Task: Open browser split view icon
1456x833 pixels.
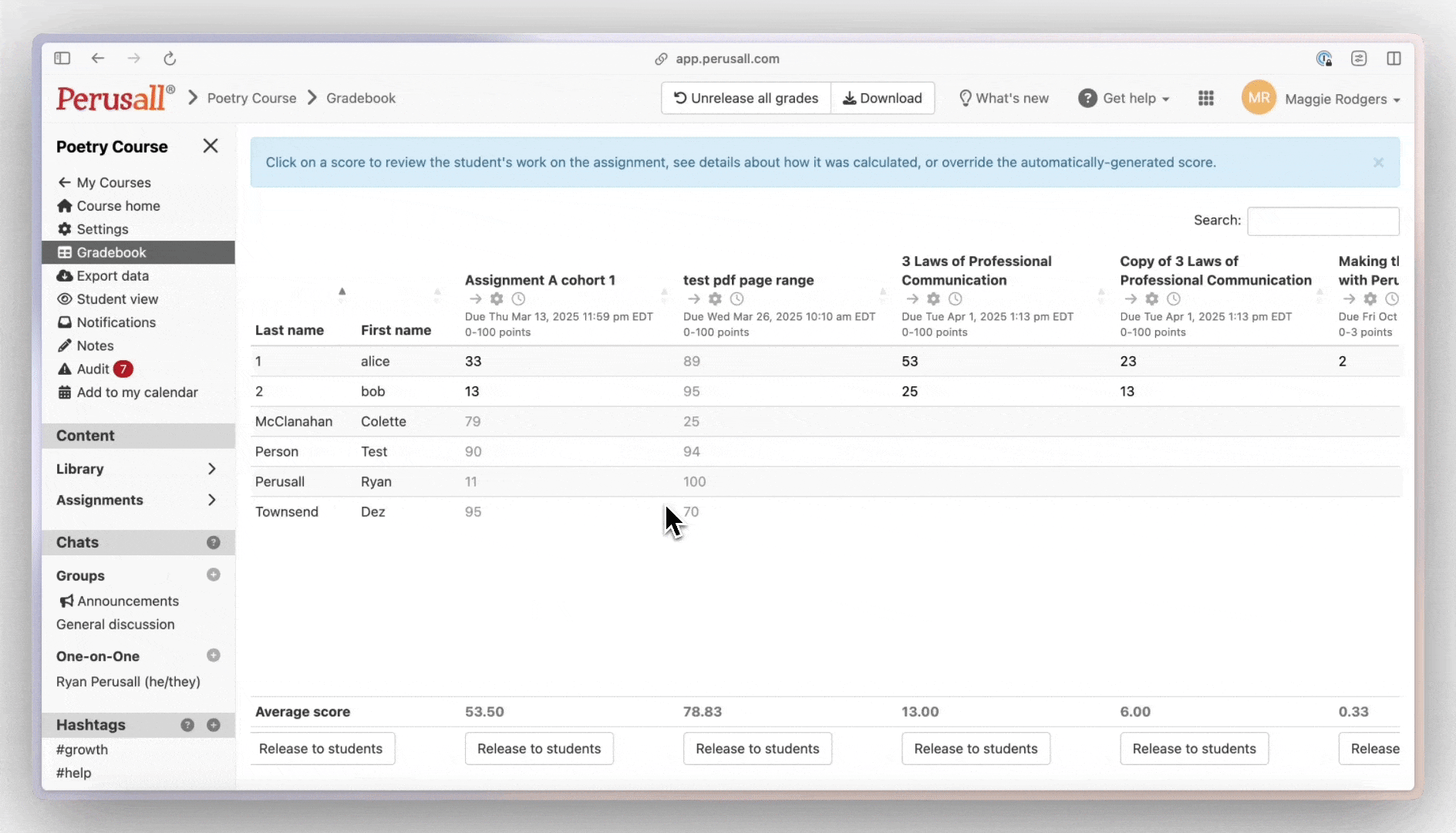Action: pos(1394,58)
